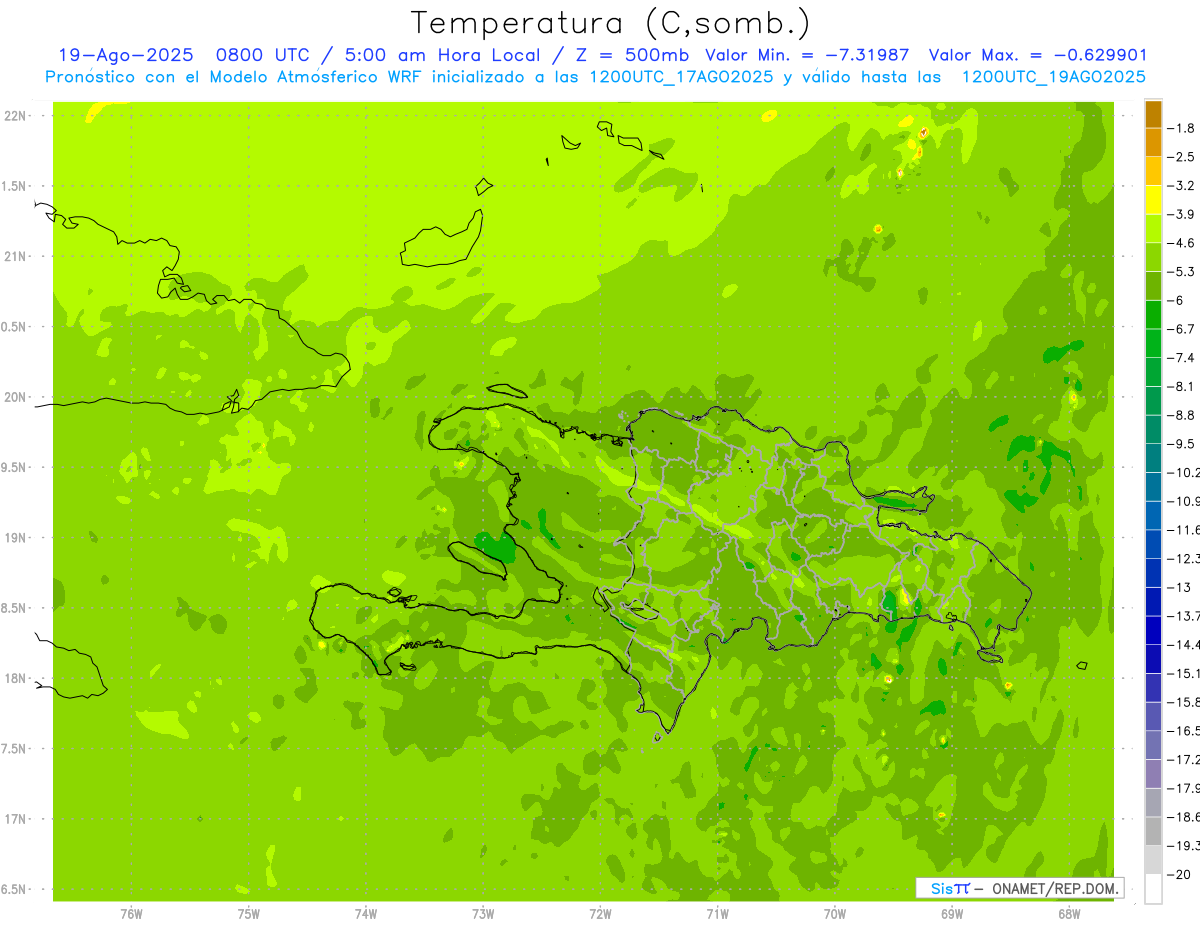Click the '-8.1' legend value
The height and width of the screenshot is (927, 1200).
(x=1179, y=387)
